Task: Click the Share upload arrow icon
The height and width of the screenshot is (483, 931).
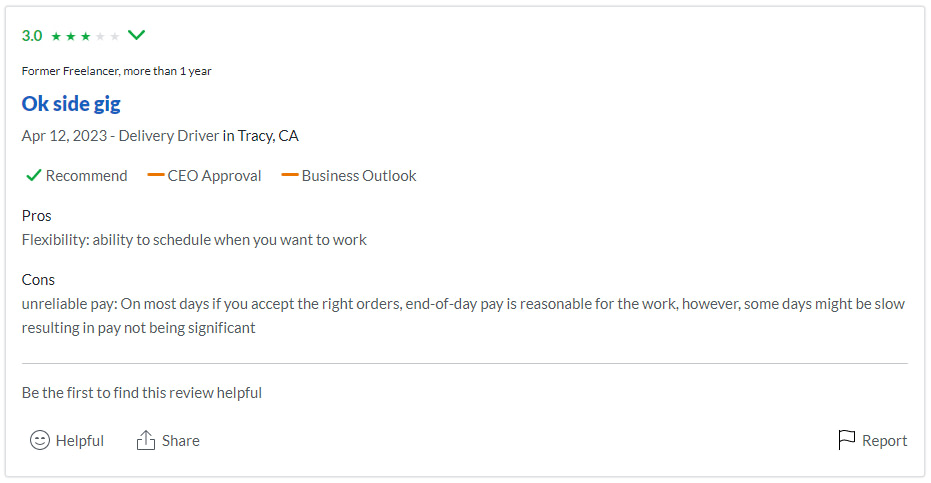Action: pyautogui.click(x=145, y=440)
